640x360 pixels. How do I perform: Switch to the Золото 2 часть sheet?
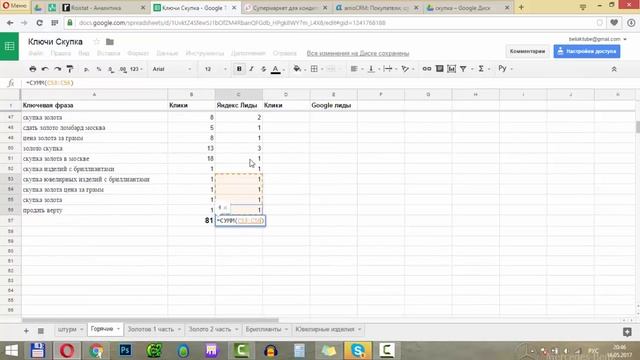coord(209,329)
